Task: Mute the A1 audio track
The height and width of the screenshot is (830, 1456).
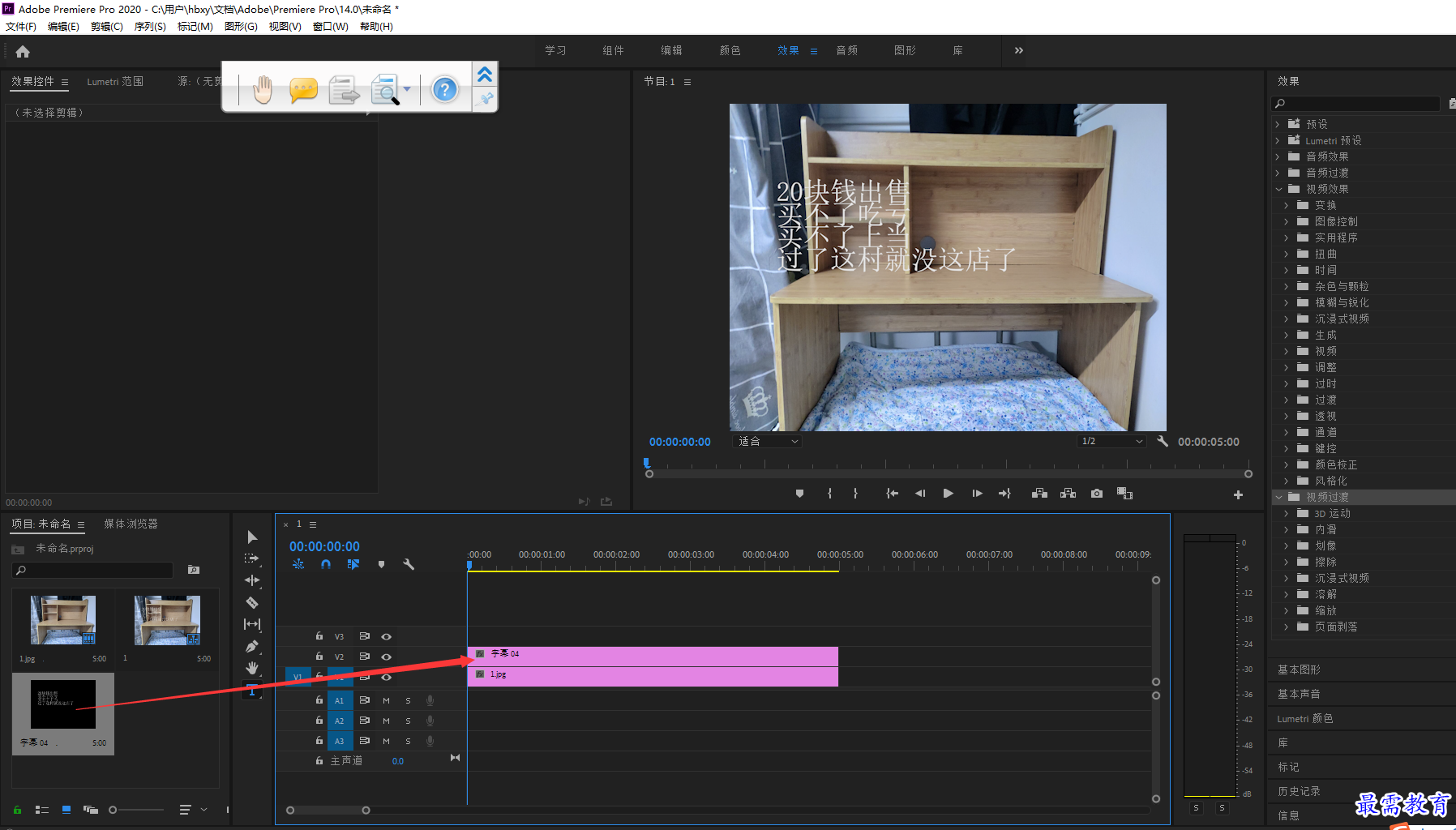Action: point(386,700)
